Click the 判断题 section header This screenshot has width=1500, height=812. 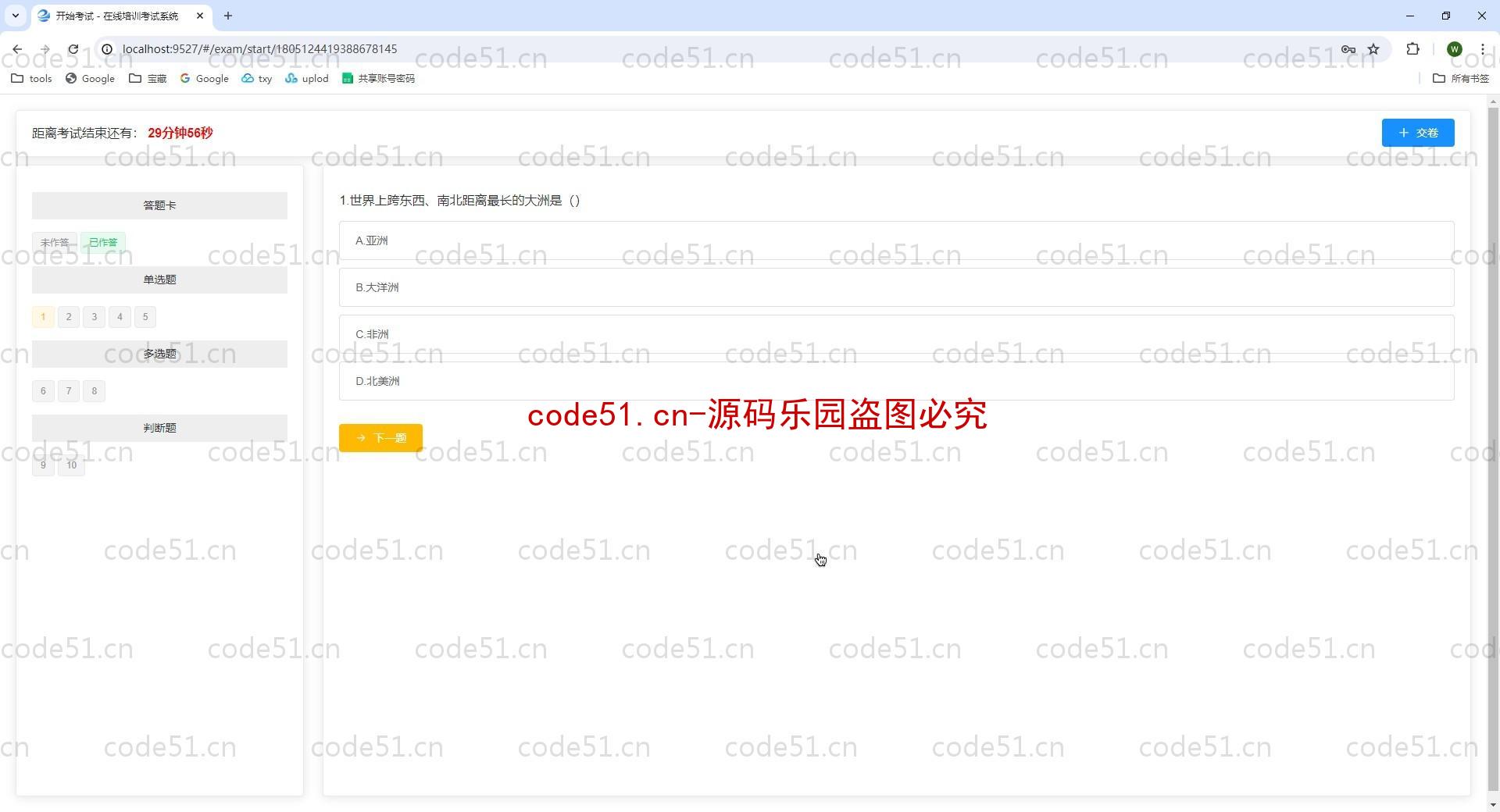click(x=159, y=428)
